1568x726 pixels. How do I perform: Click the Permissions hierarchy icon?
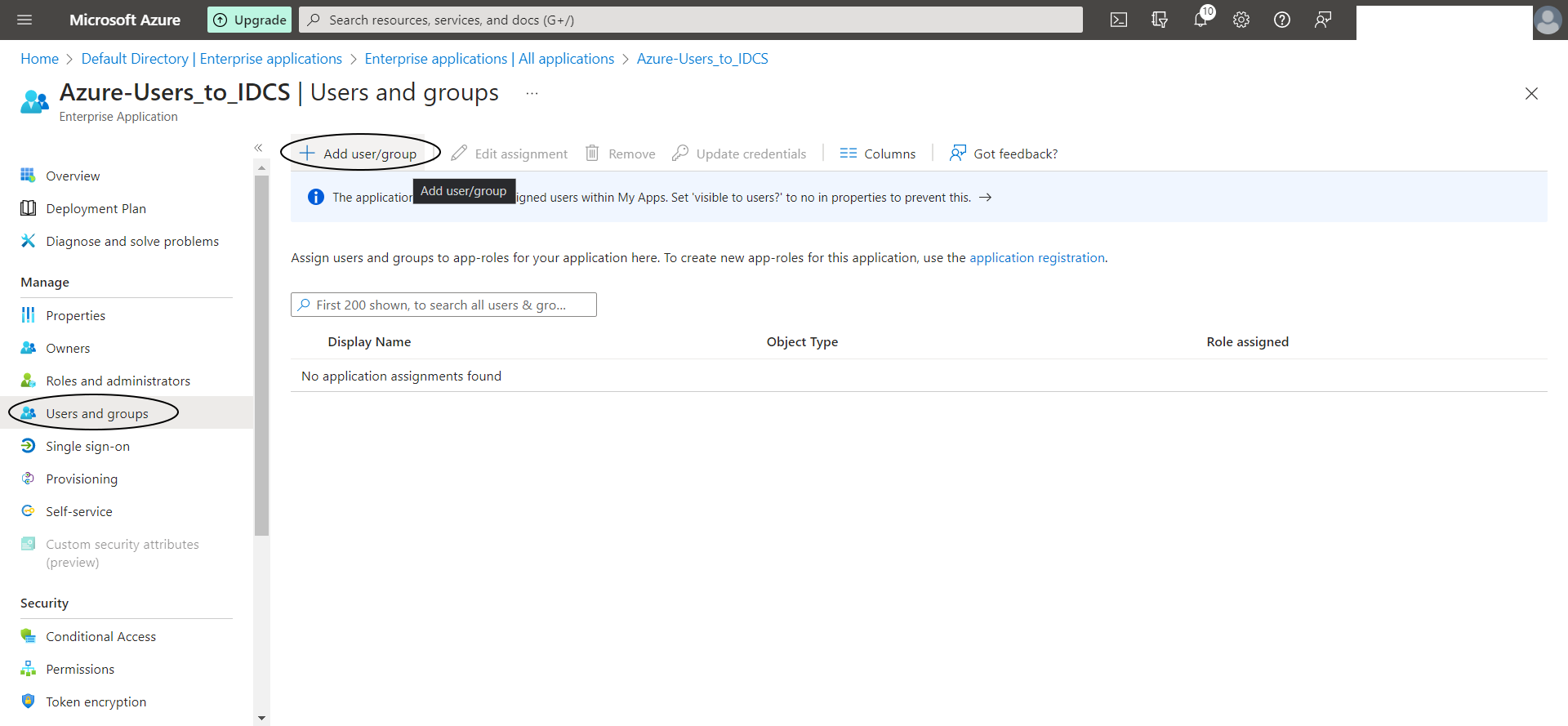(28, 669)
